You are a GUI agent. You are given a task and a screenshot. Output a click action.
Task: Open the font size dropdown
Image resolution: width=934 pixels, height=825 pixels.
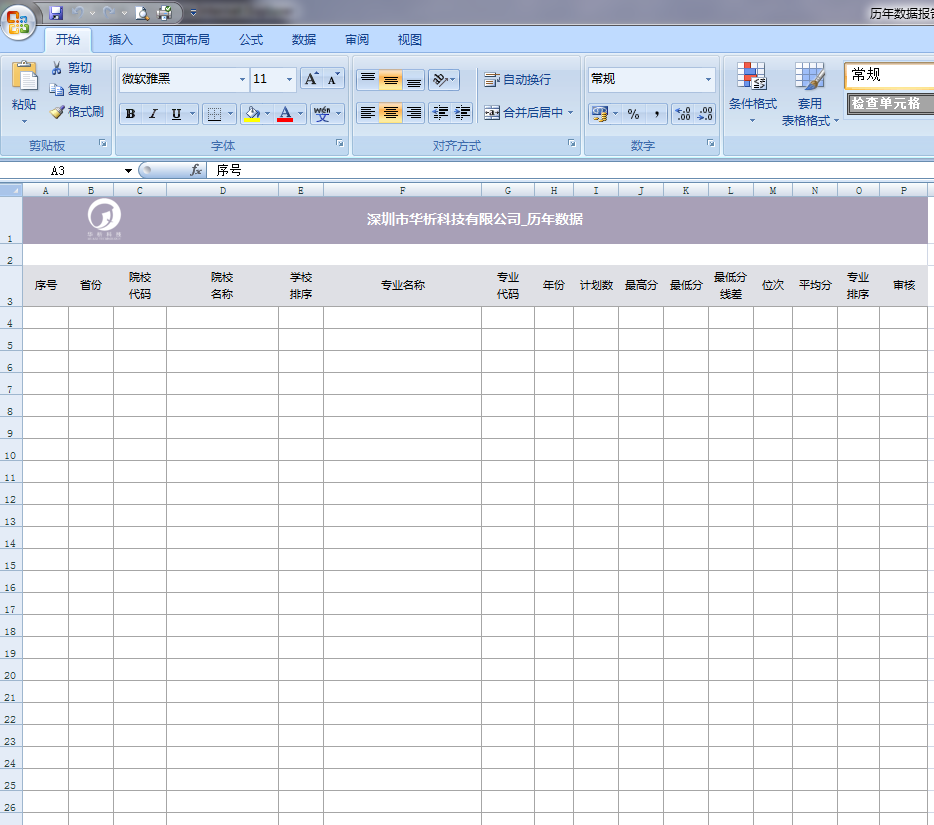(x=289, y=79)
